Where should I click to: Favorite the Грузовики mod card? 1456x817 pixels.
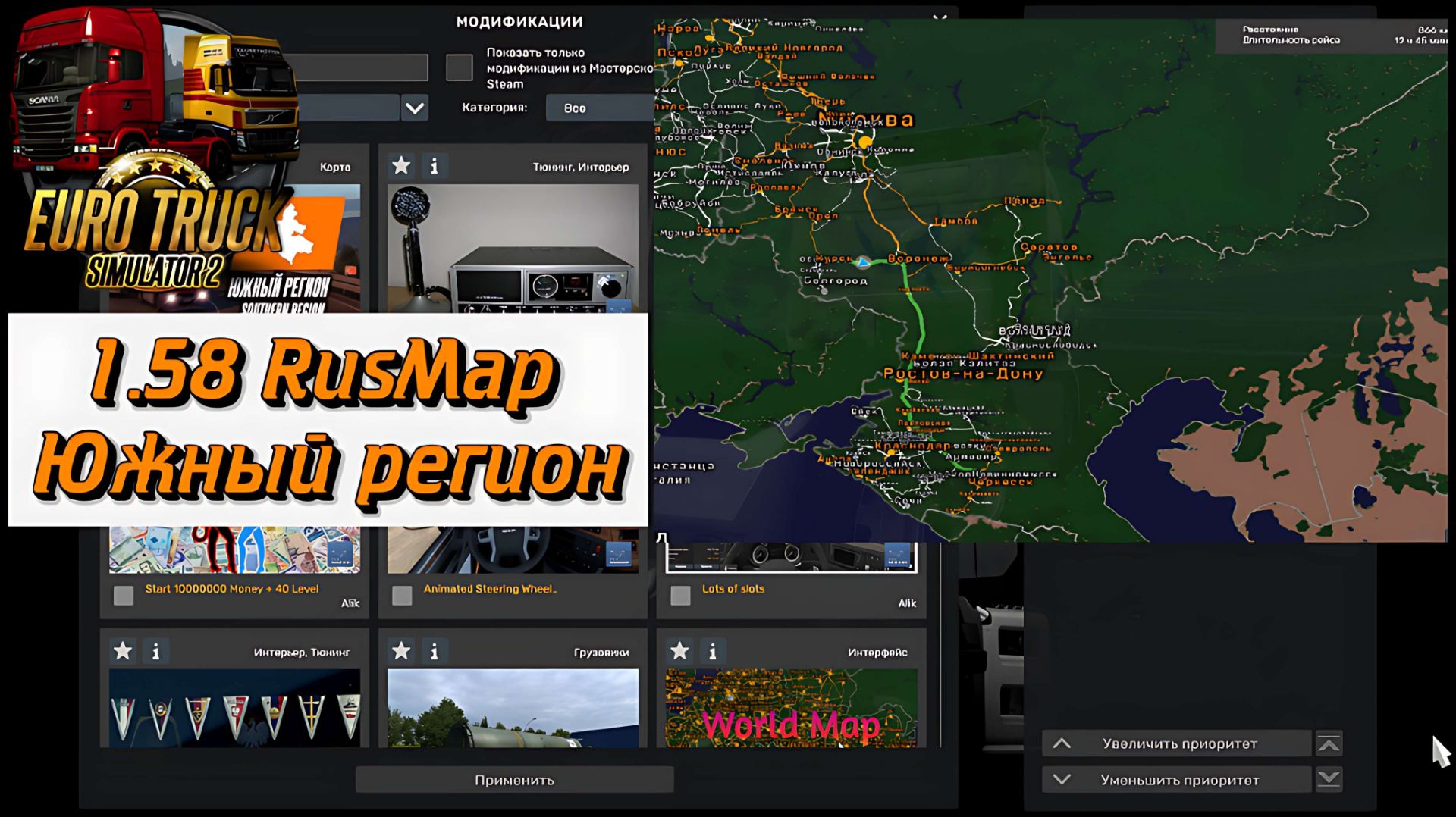401,650
